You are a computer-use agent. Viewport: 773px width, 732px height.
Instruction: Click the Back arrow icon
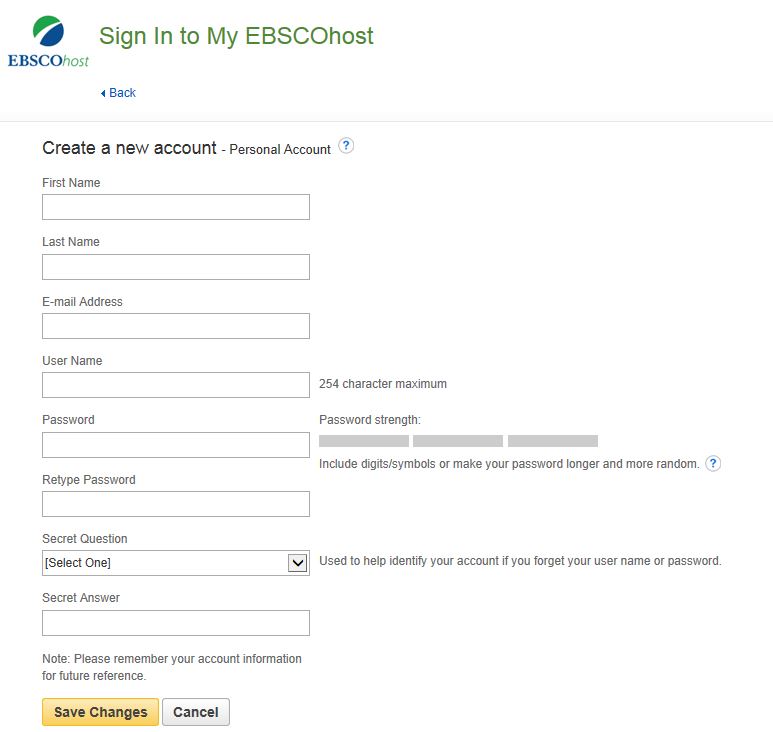pos(103,93)
